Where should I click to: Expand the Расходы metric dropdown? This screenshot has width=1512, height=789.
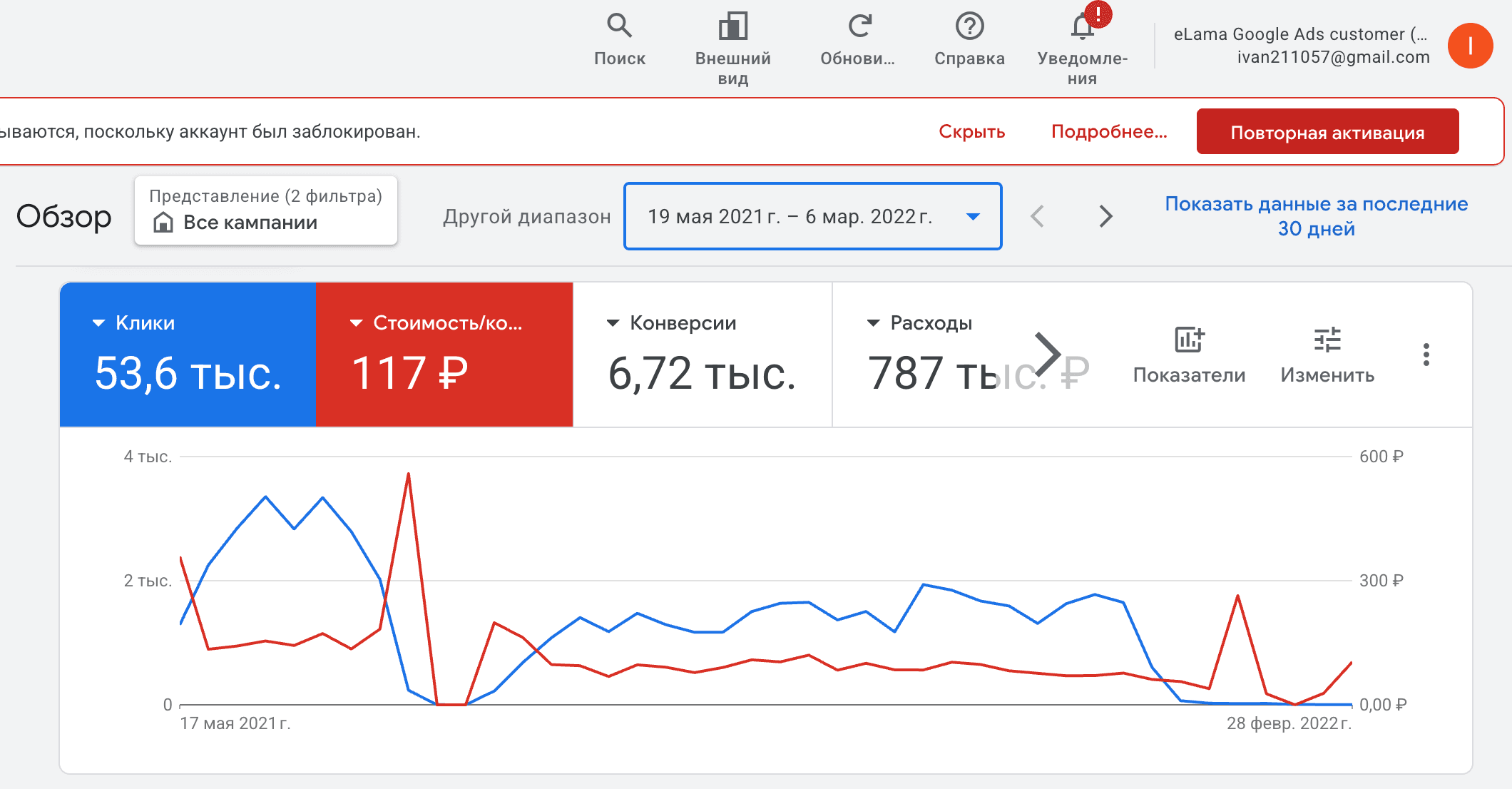click(x=873, y=323)
